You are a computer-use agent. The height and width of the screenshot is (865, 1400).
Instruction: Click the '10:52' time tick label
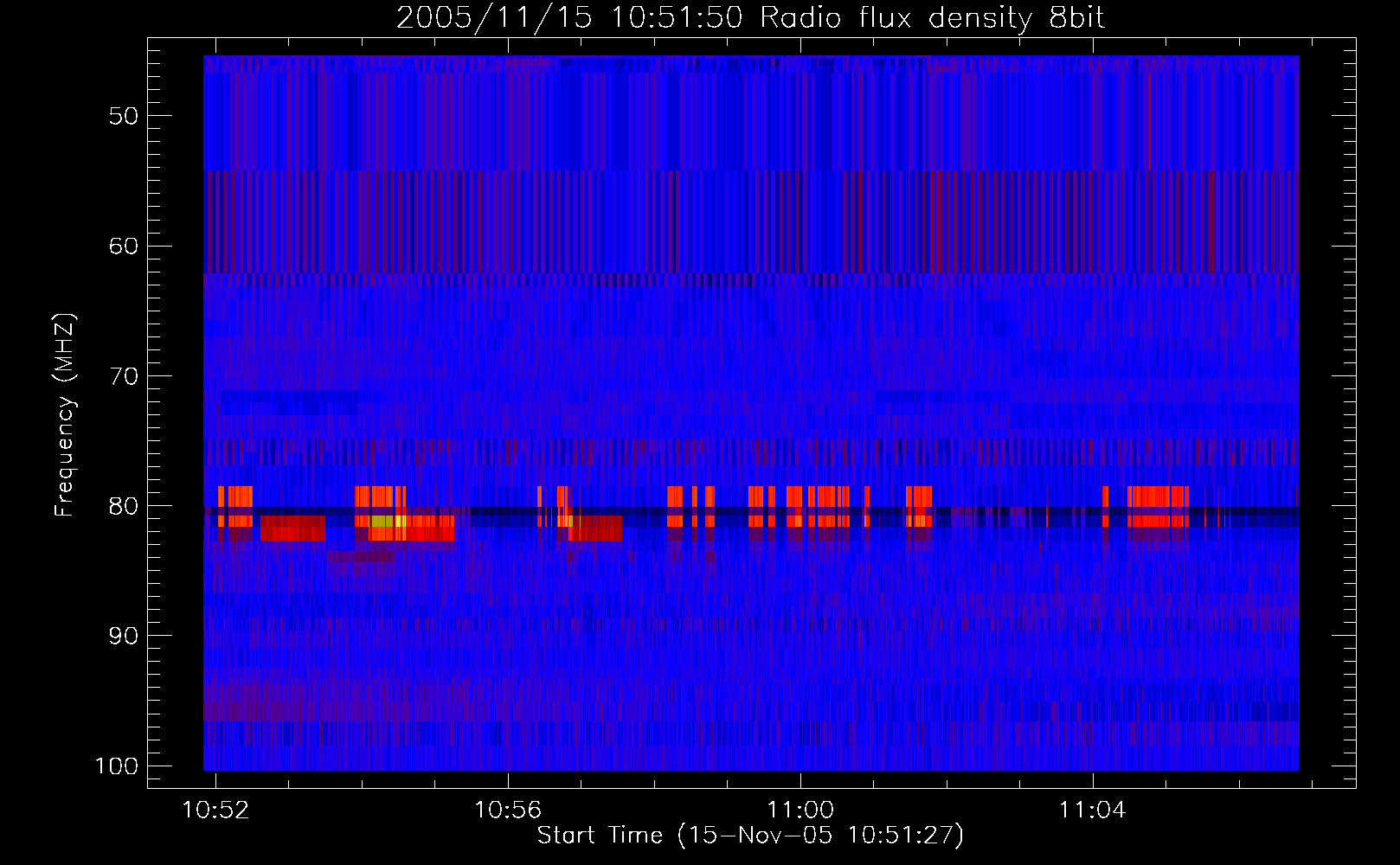coord(215,810)
